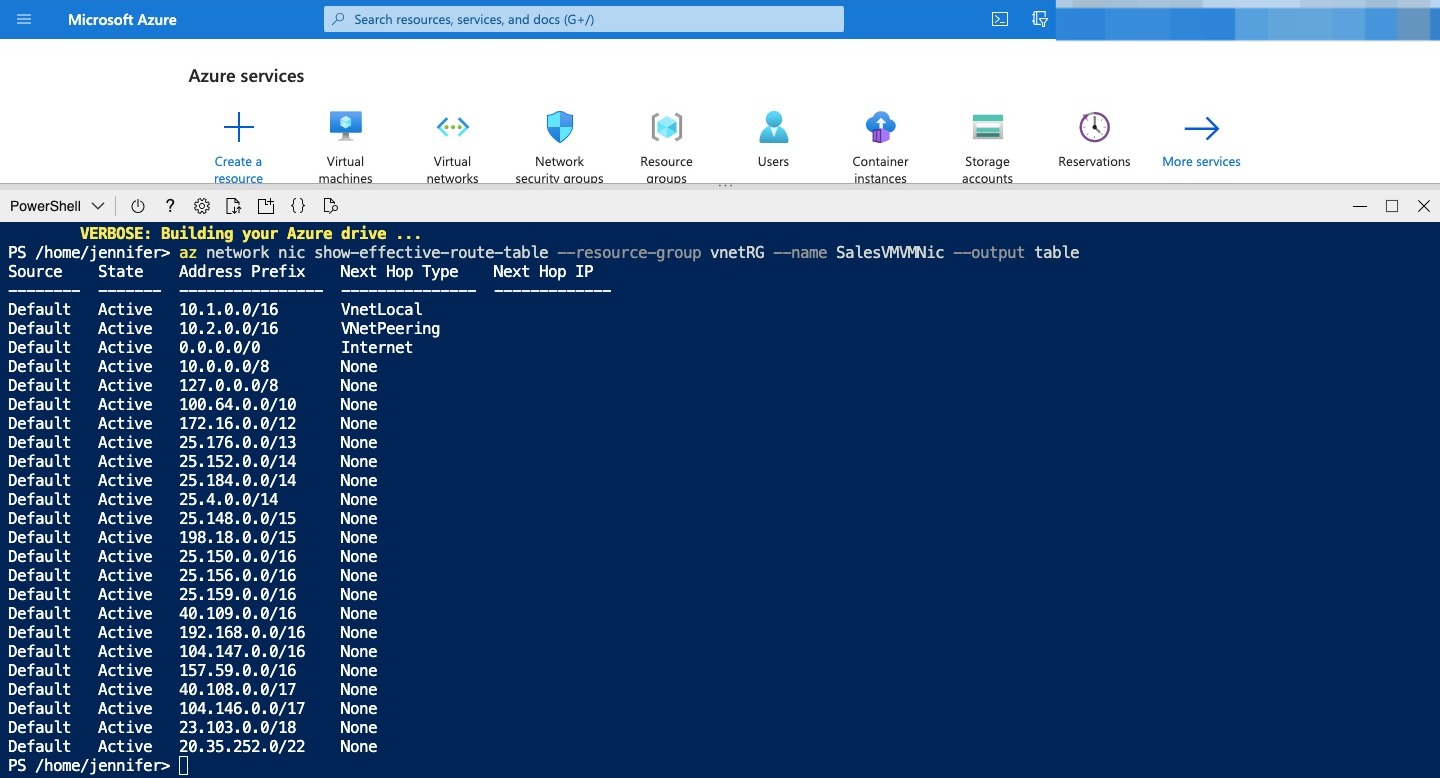
Task: Open the PowerShell shell type dropdown
Action: (57, 206)
